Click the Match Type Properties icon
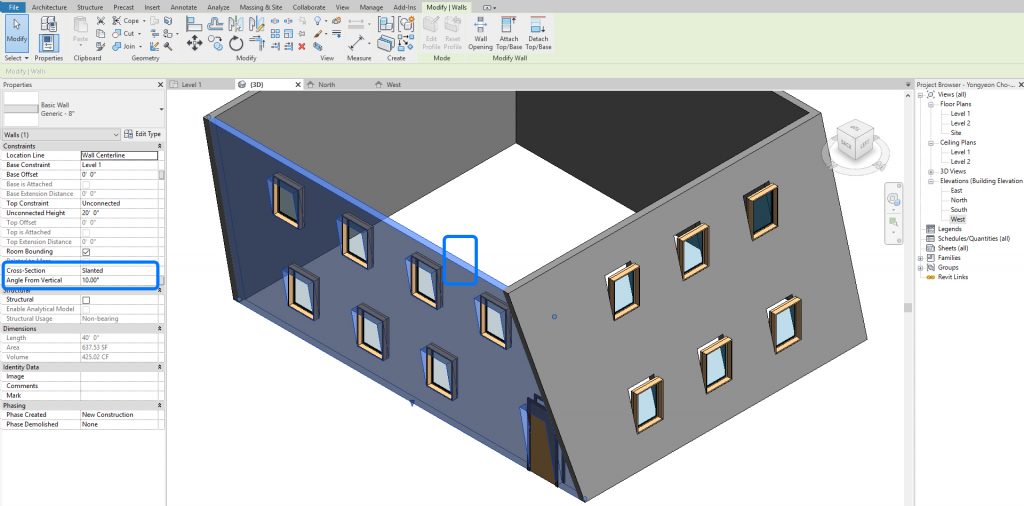The image size is (1024, 506). 101,46
